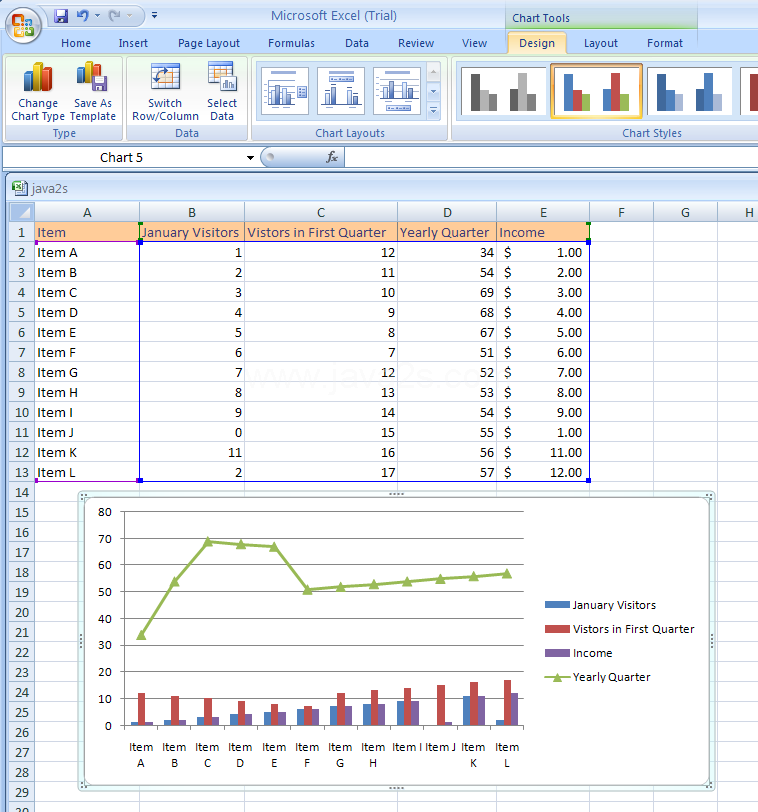Screen dimensions: 758x812
Task: Switch to the chart Format tab
Action: 665,44
